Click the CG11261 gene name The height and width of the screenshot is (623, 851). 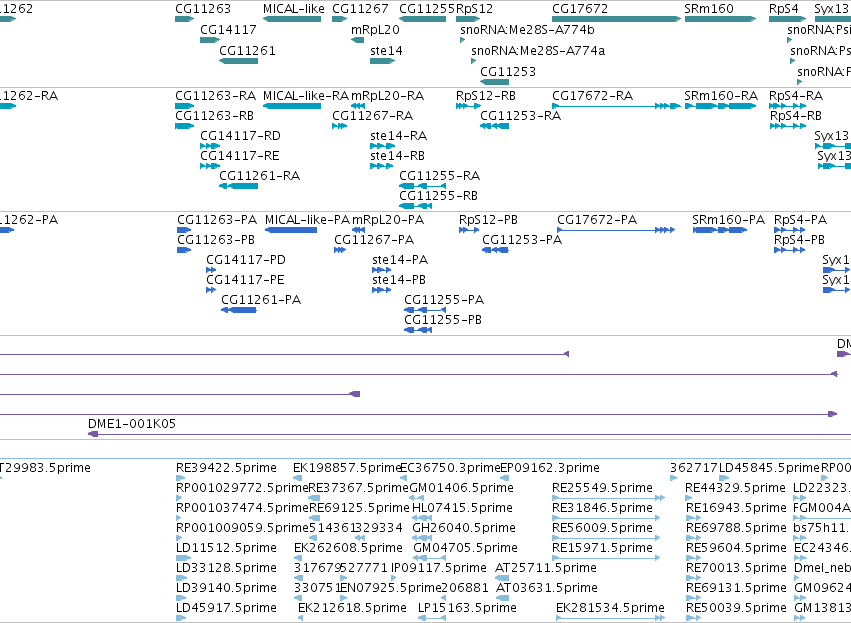click(x=247, y=50)
